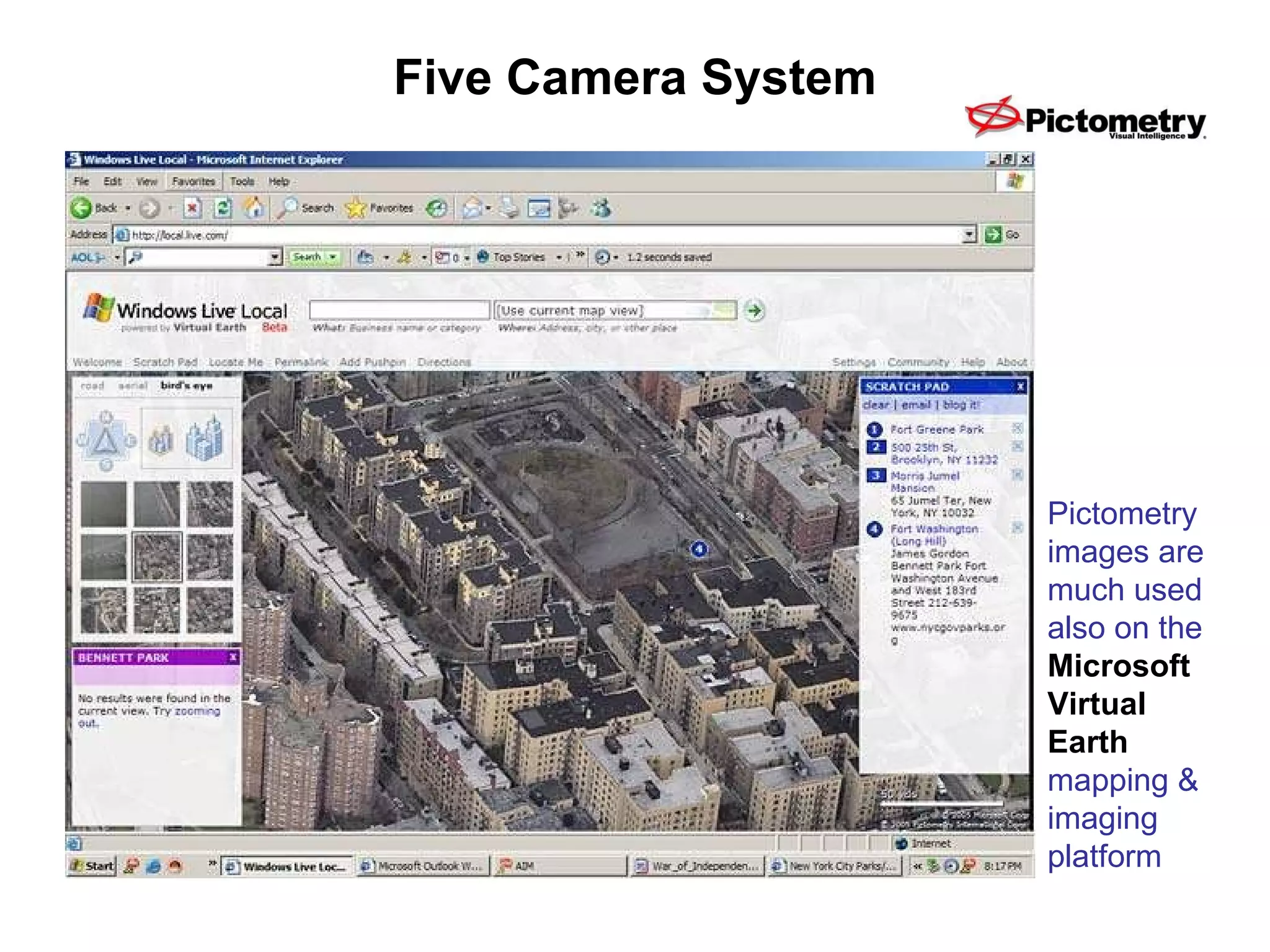Click the Mail envelope toolbar icon

[472, 208]
